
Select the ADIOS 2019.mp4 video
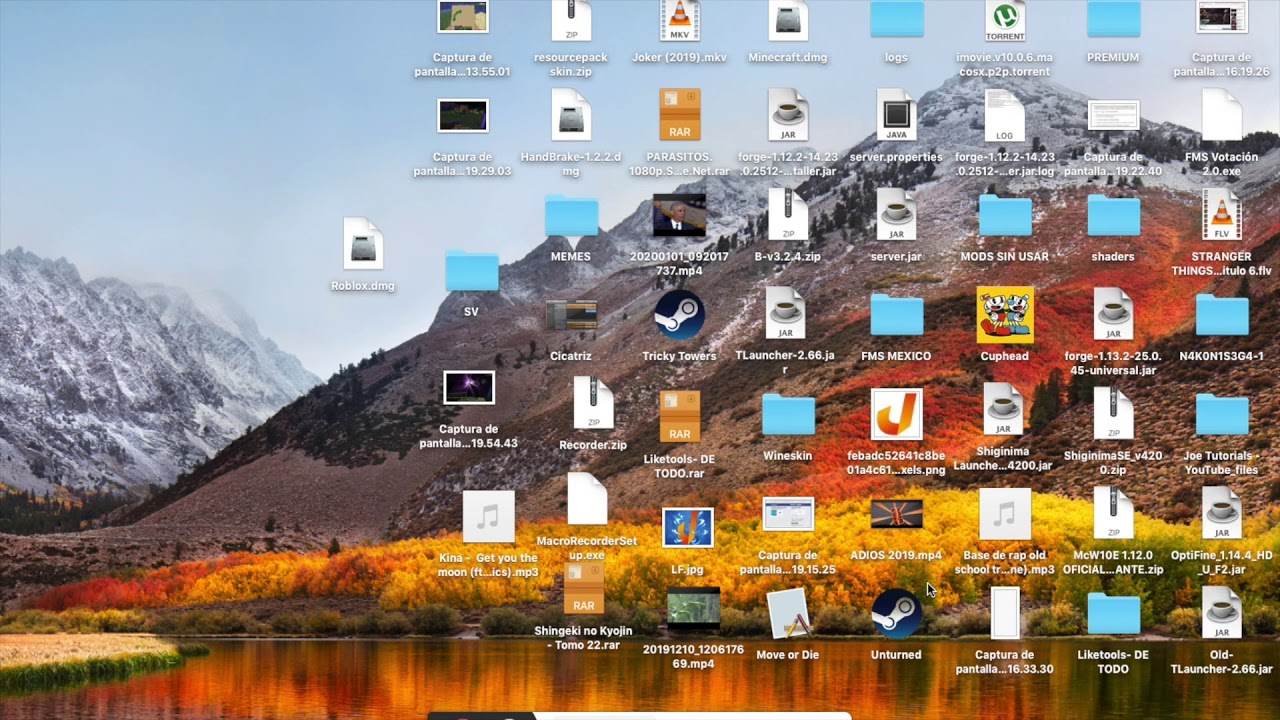[x=897, y=515]
